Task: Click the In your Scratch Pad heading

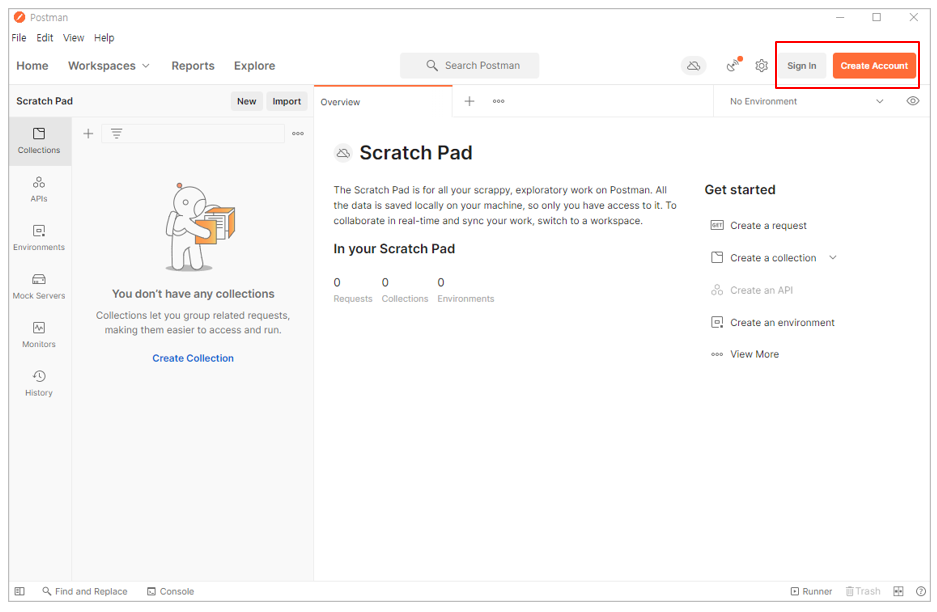Action: 394,249
